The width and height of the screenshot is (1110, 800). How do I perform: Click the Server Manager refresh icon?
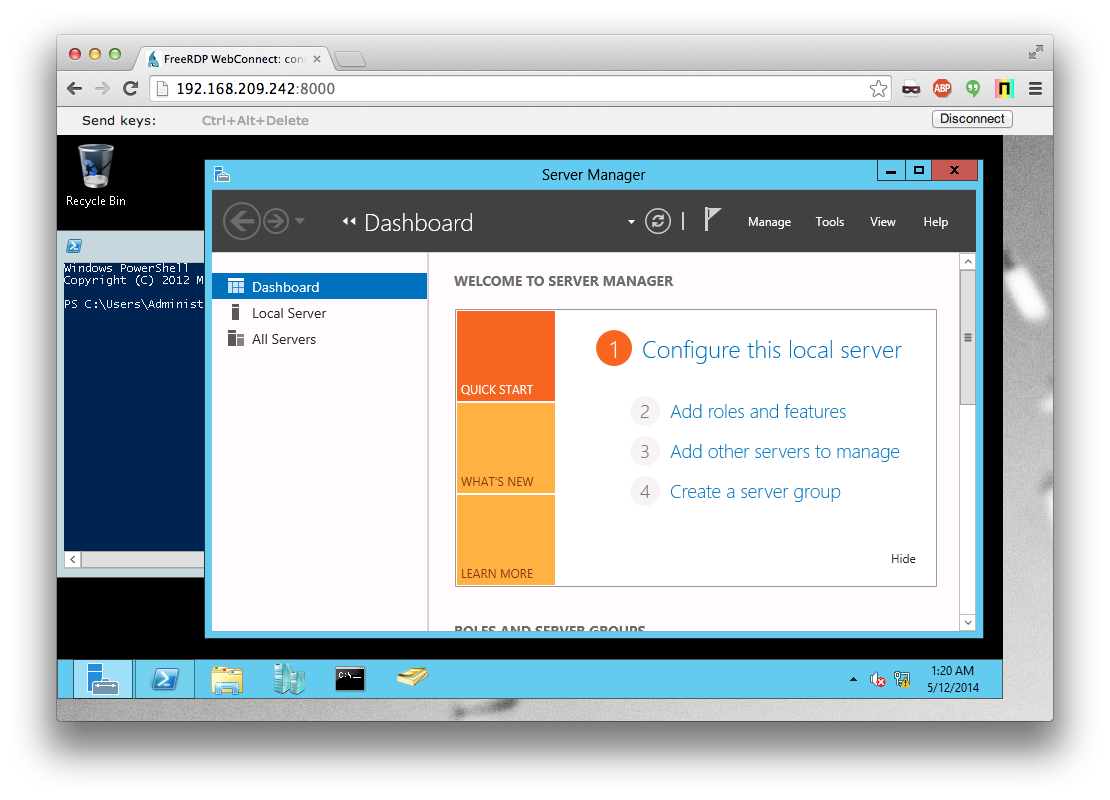[x=657, y=221]
